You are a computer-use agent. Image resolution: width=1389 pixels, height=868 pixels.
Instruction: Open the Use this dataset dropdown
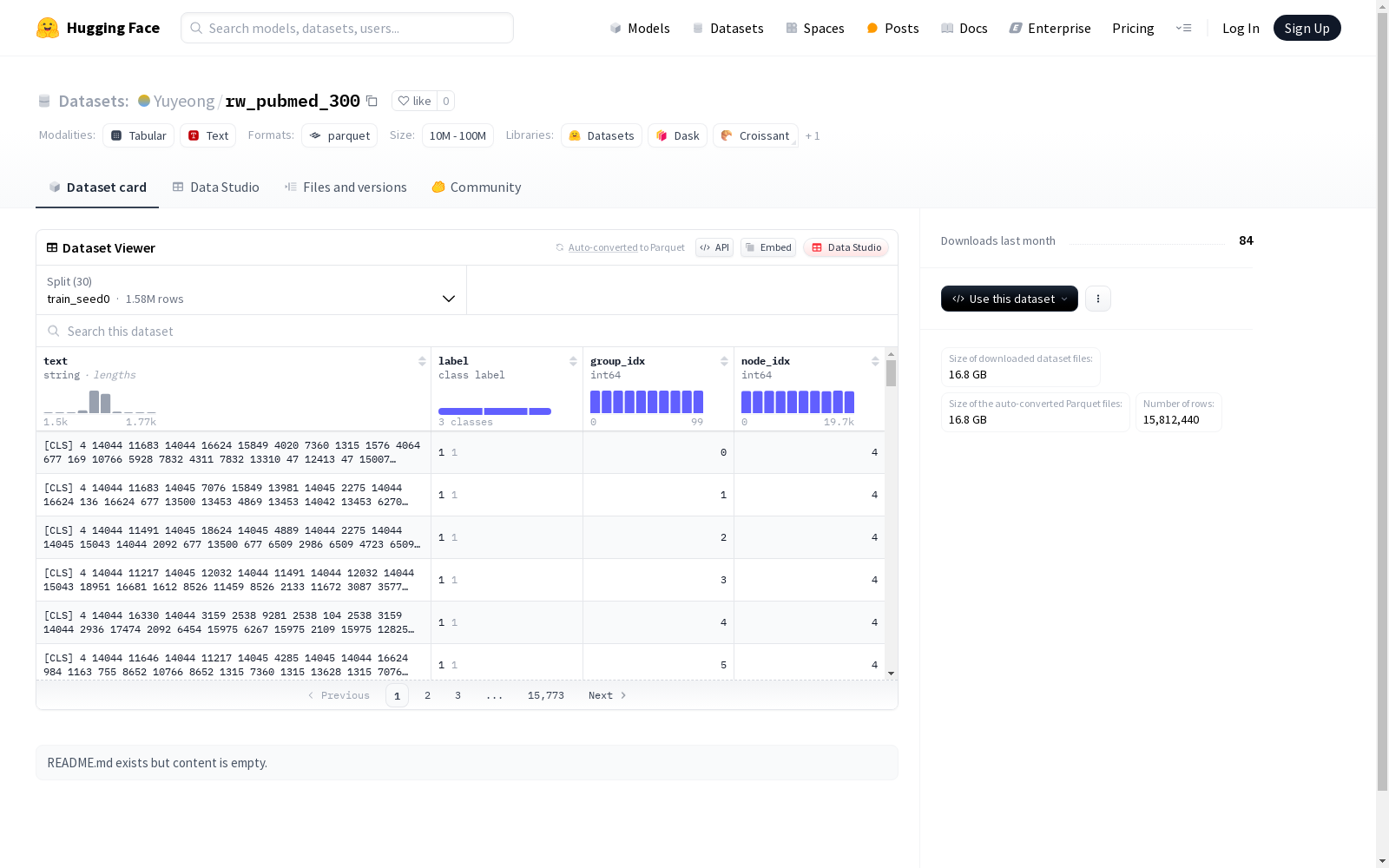1010,299
